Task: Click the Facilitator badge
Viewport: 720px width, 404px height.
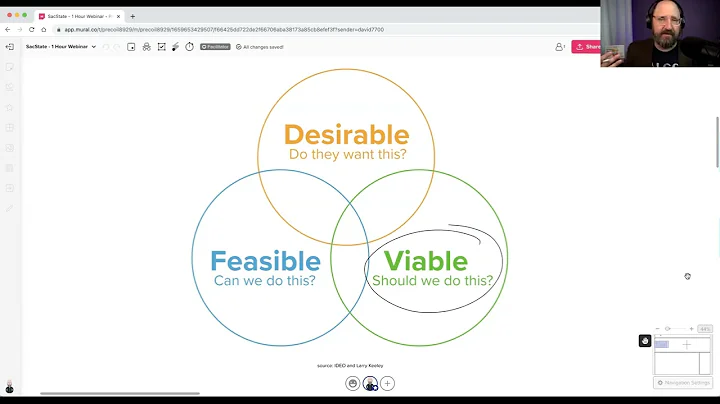Action: (x=215, y=47)
